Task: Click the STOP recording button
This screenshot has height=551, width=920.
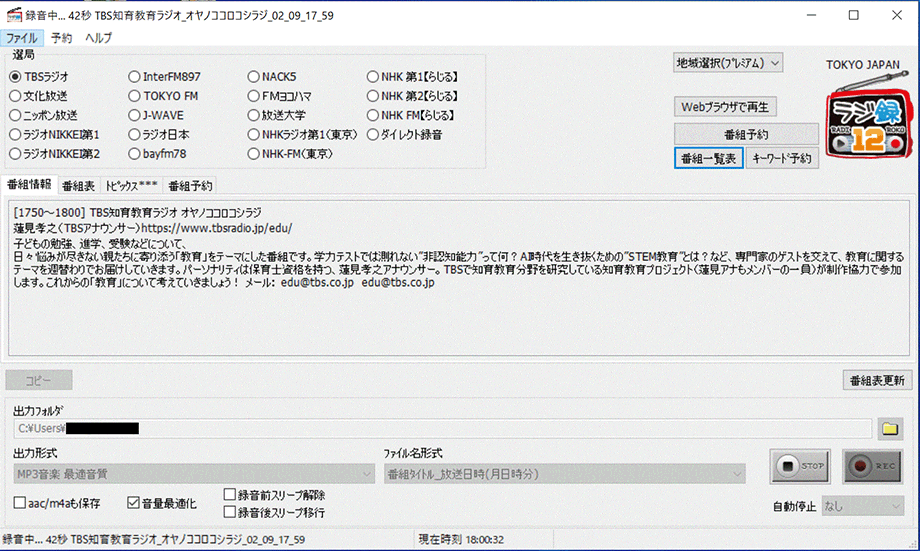Action: click(800, 467)
